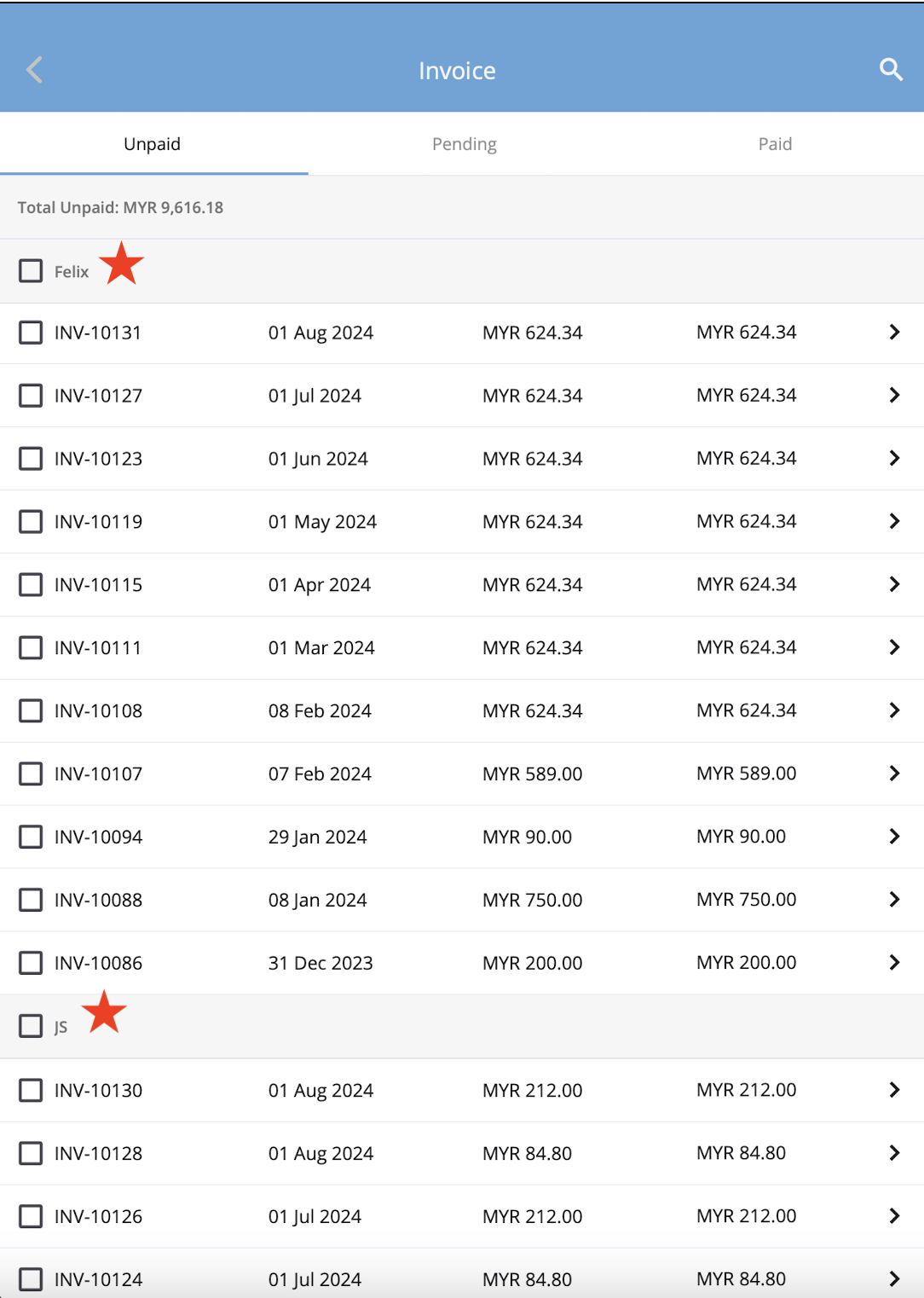This screenshot has width=924, height=1298.
Task: Mark INV-10107 checkbox
Action: click(31, 774)
